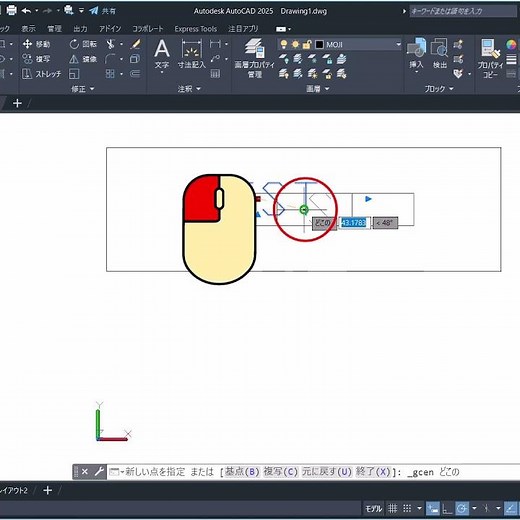Add a new drawing tab with plus
The image size is (520, 520).
(x=17, y=103)
